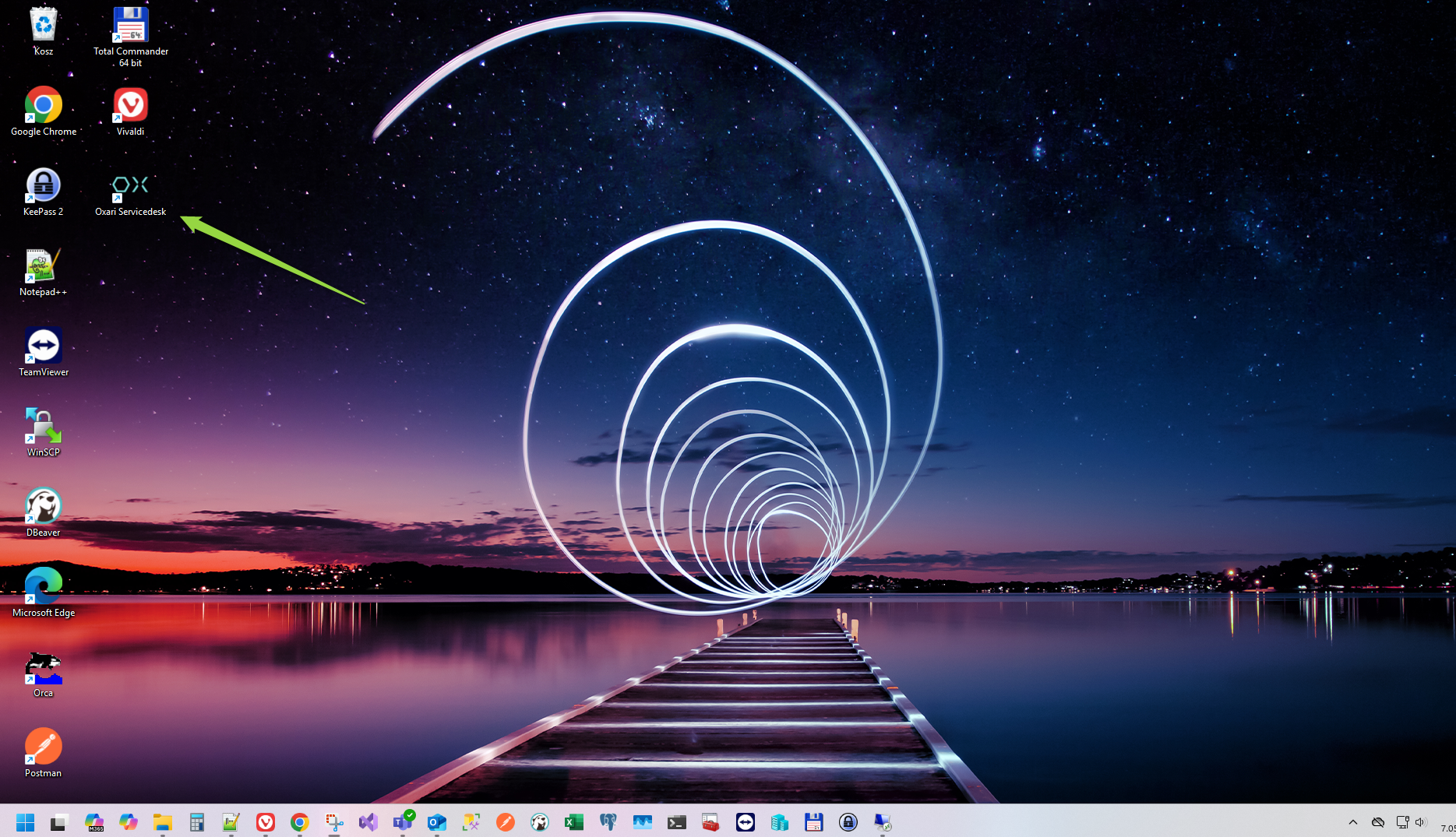This screenshot has width=1456, height=837.
Task: Select the Microsoft Edge desktop shortcut
Action: (44, 593)
